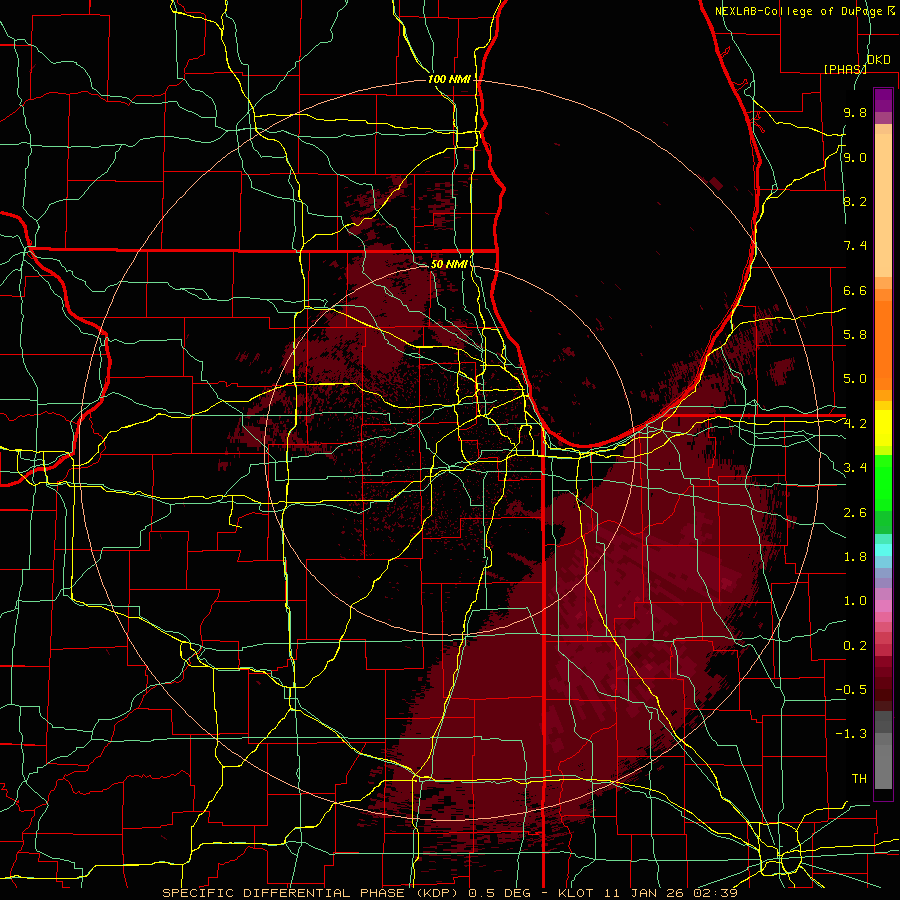Click the 7.4 color scale value

coord(855,246)
